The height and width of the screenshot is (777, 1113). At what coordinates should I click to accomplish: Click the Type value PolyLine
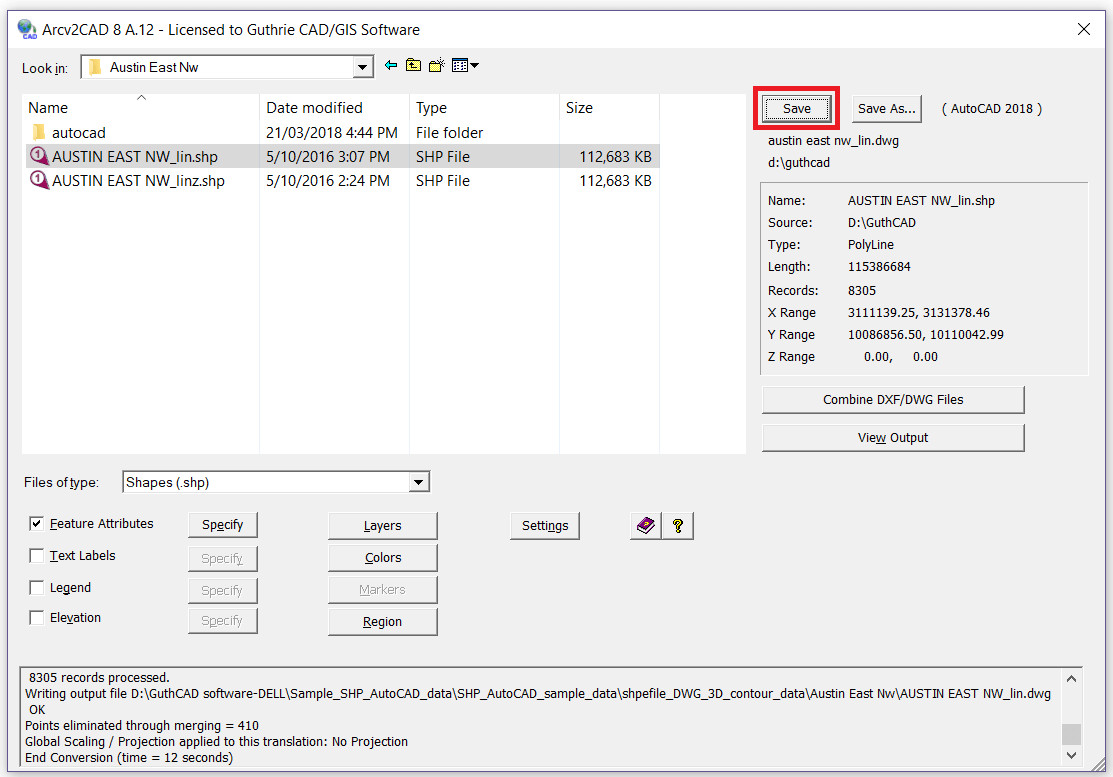(x=871, y=244)
